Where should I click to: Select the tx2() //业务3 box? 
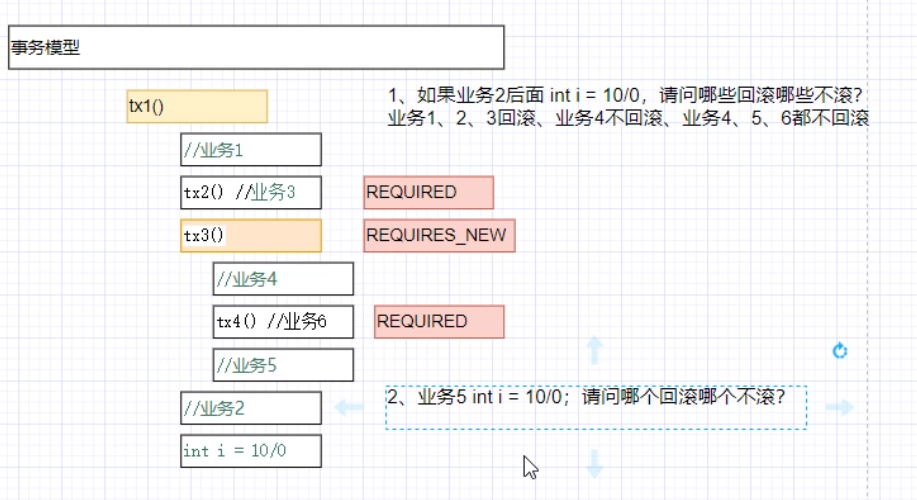[x=251, y=192]
